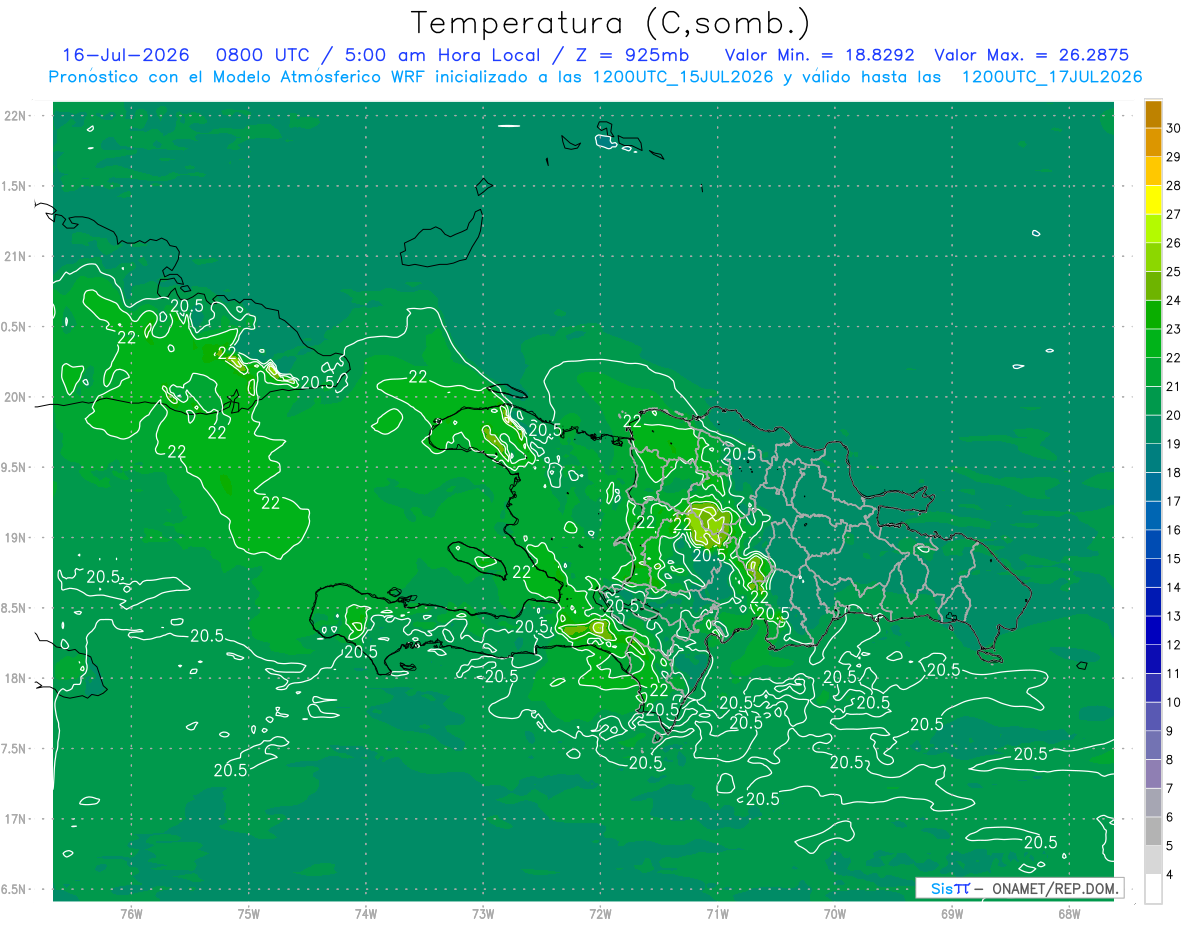The height and width of the screenshot is (927, 1200).
Task: Click the legend color band between 25 and 26
Action: tap(1153, 258)
